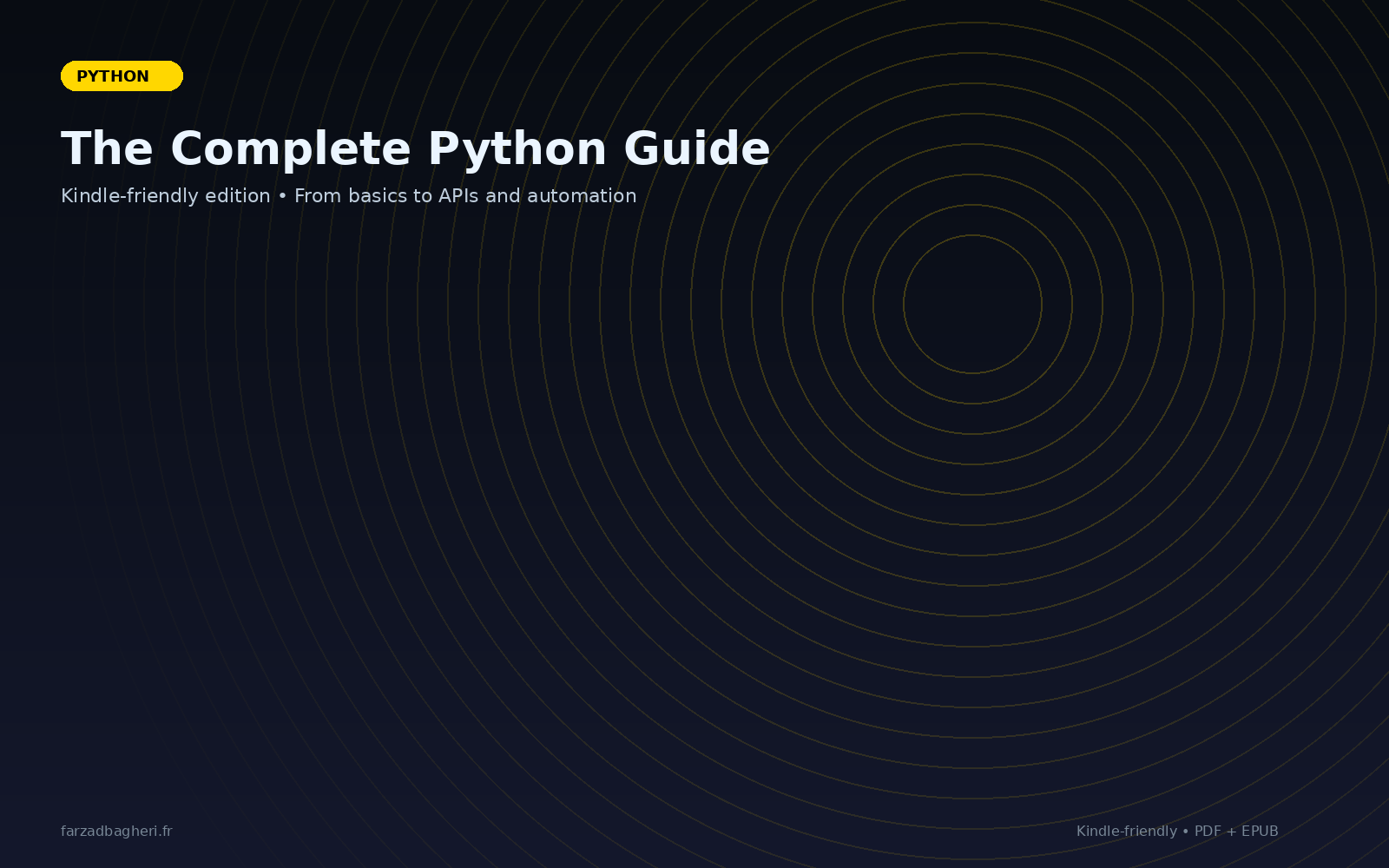
Task: Click the bullet separator in the subtitle
Action: tap(282, 196)
